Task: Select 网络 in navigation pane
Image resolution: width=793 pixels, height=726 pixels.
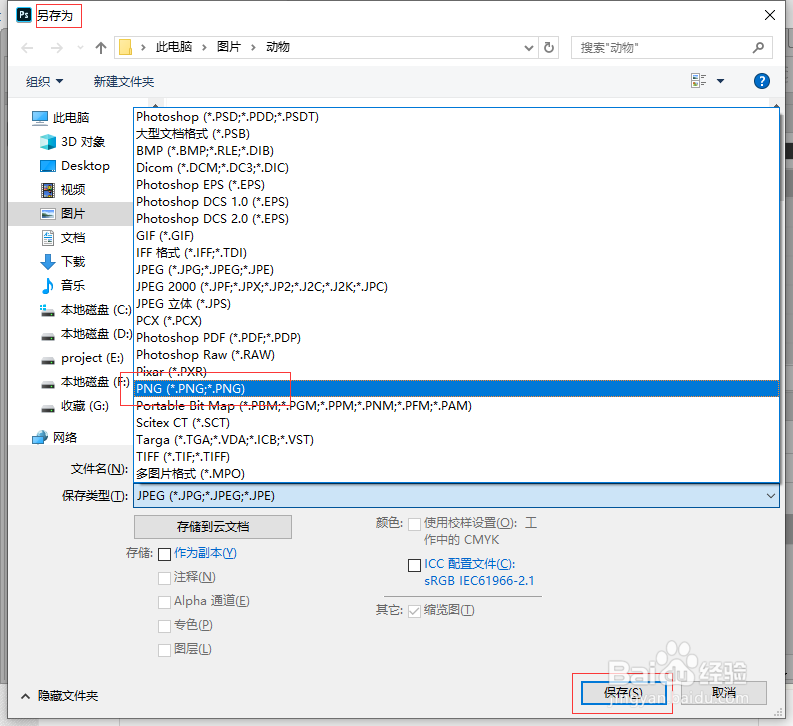Action: point(55,437)
